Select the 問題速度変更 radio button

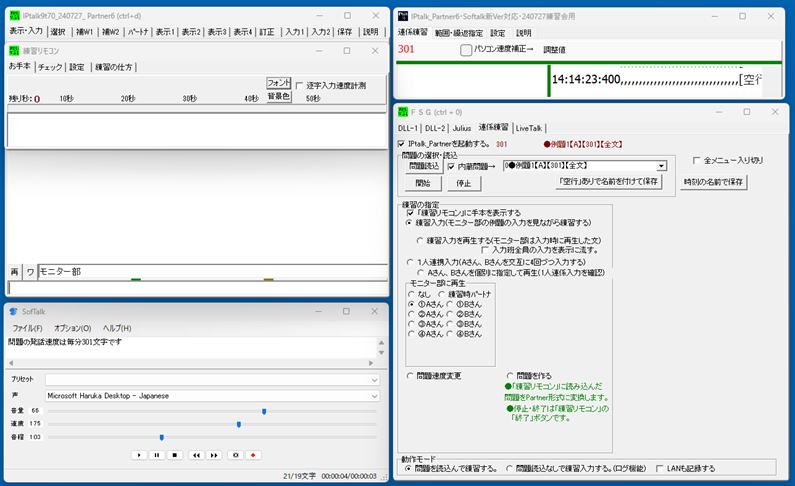coord(411,376)
